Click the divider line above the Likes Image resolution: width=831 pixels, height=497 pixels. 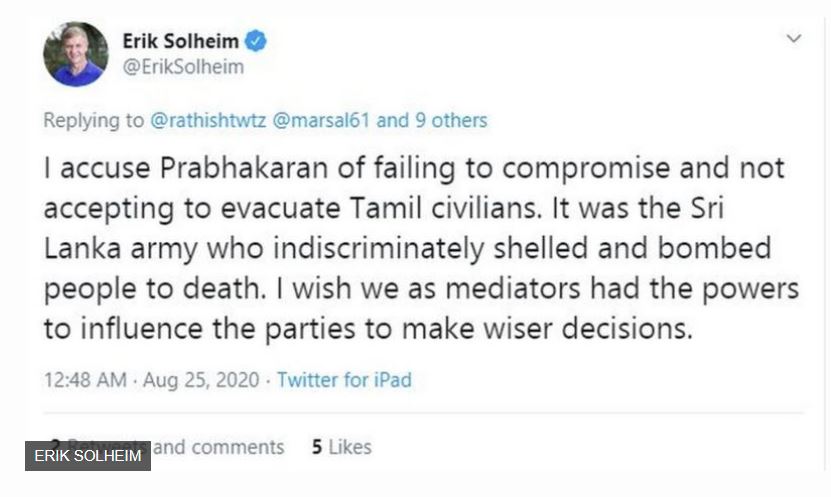(x=423, y=412)
